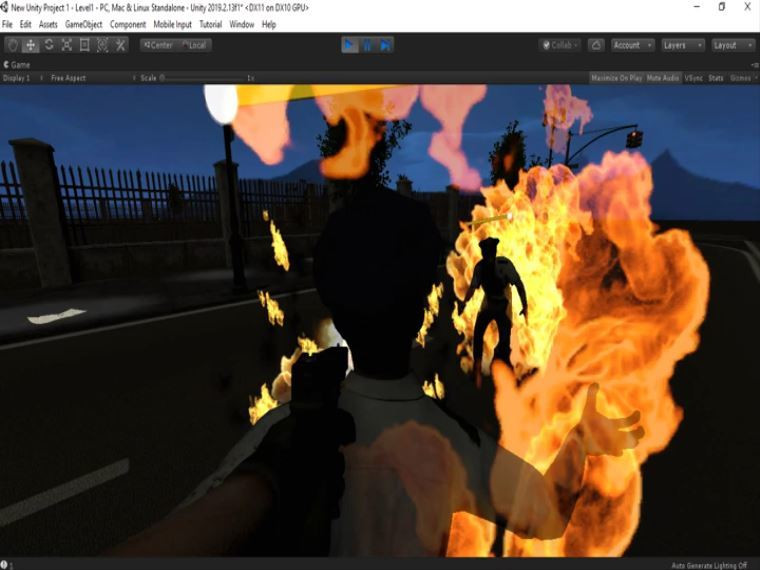Click the Unity logo in title bar
Viewport: 760px width, 570px height.
(4, 7)
